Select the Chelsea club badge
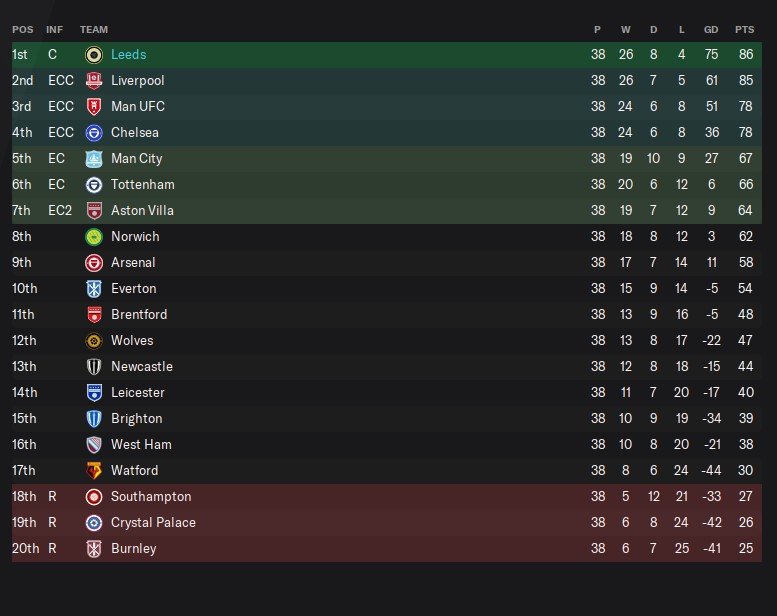The width and height of the screenshot is (777, 616). click(94, 132)
